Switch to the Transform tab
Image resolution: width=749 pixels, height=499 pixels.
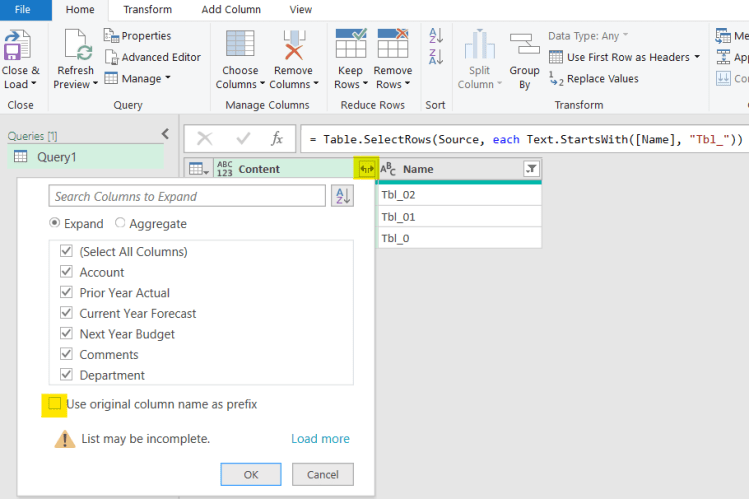click(x=147, y=10)
